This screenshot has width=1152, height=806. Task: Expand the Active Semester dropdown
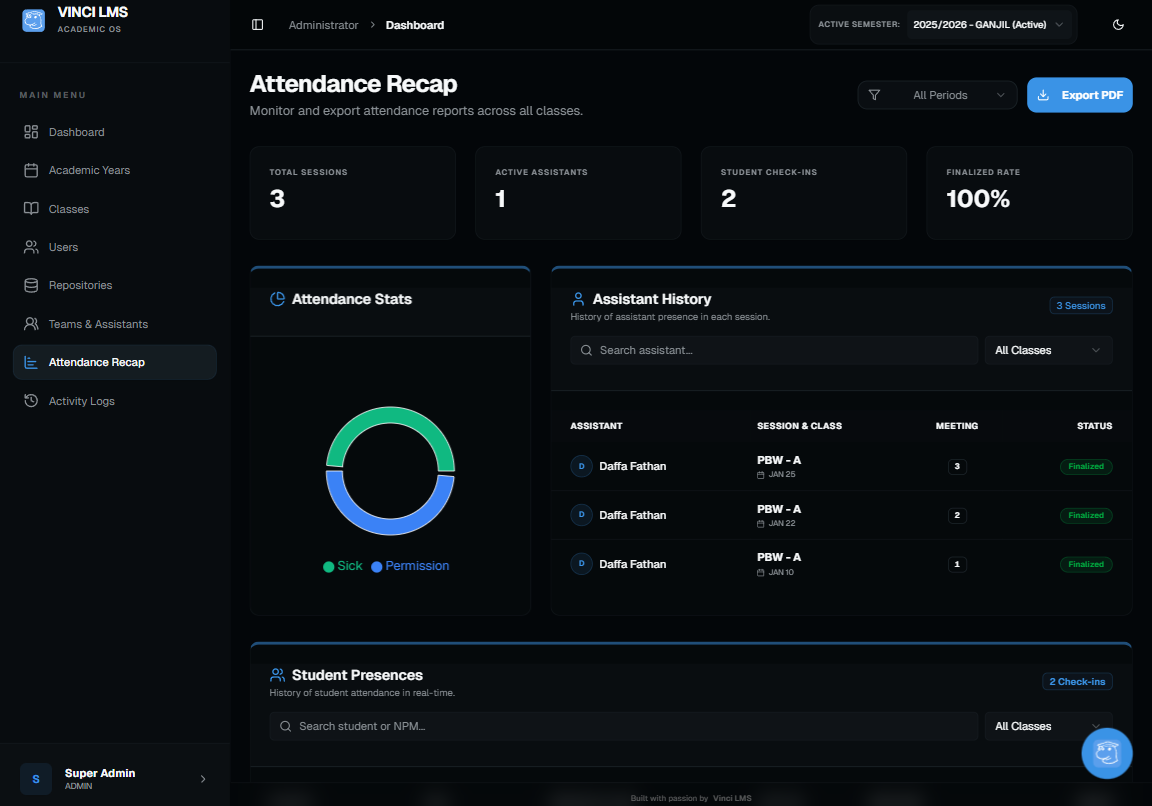[x=989, y=25]
